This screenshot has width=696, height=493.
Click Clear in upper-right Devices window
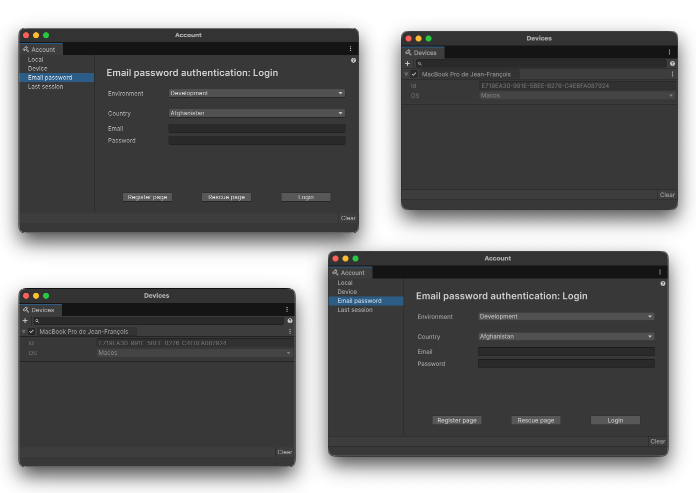pyautogui.click(x=667, y=195)
